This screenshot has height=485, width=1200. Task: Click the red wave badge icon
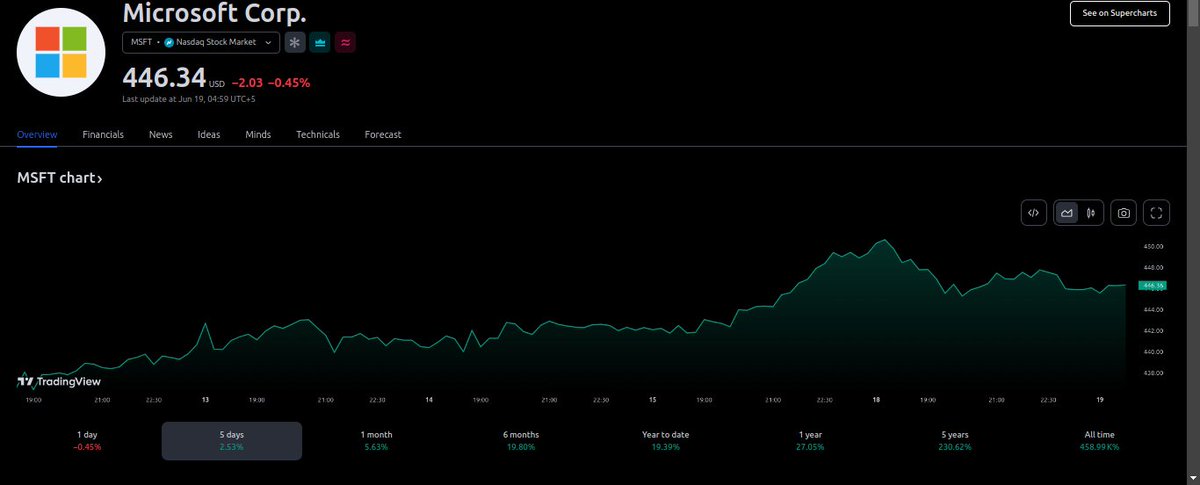pyautogui.click(x=346, y=42)
